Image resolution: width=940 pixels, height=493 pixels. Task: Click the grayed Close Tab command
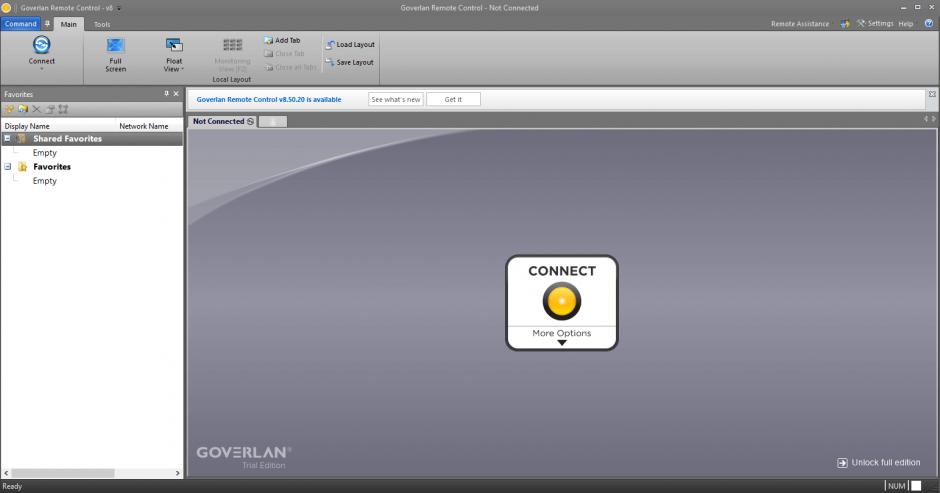click(284, 54)
